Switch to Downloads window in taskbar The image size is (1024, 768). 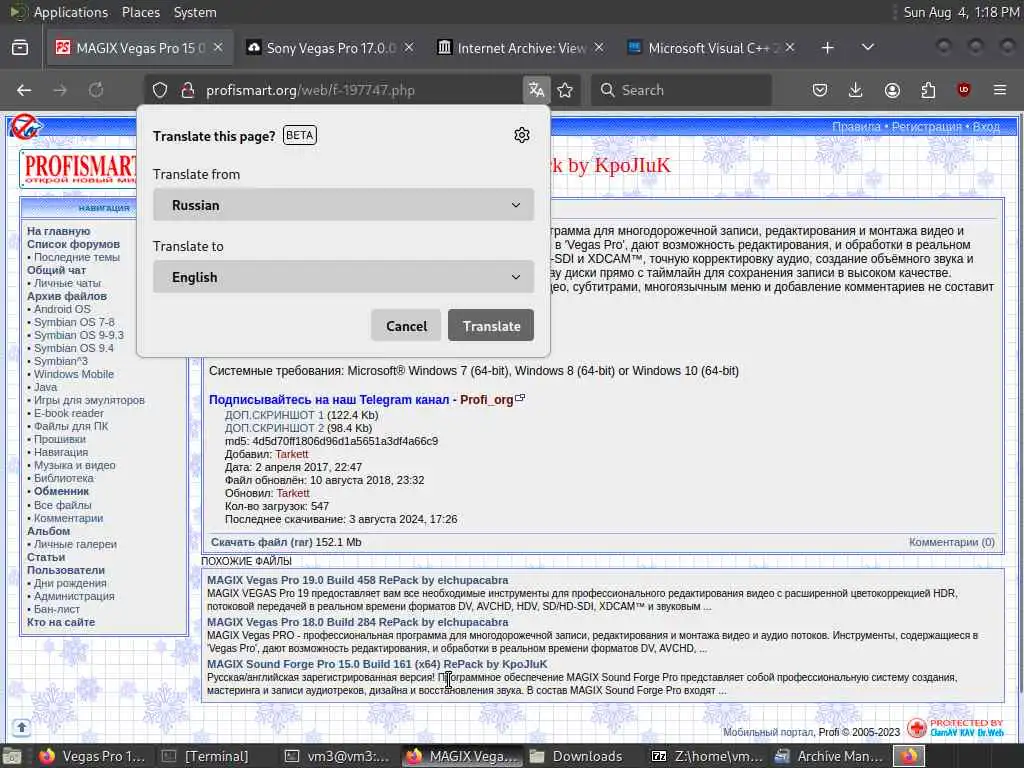[x=576, y=756]
